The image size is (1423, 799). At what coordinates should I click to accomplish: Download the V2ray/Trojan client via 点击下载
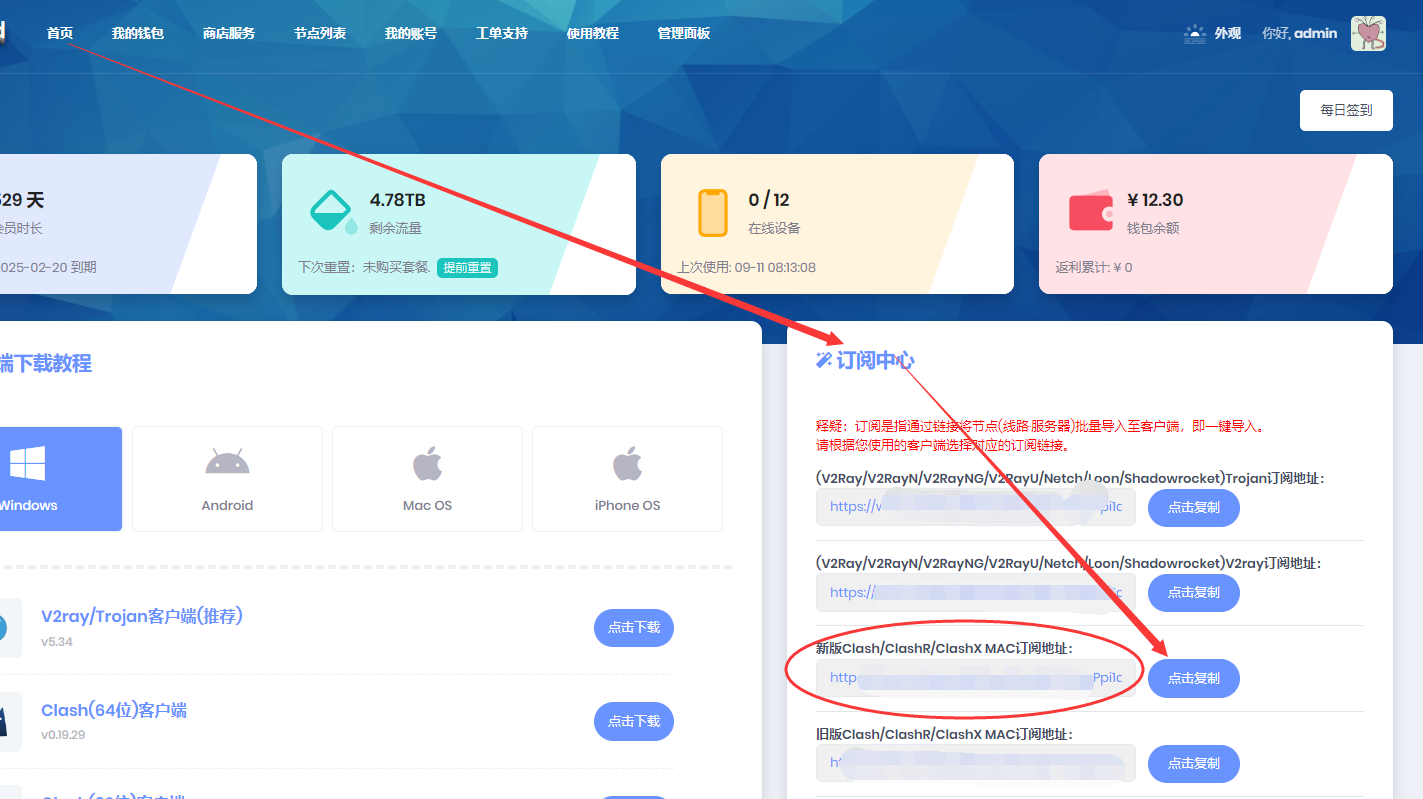point(634,628)
